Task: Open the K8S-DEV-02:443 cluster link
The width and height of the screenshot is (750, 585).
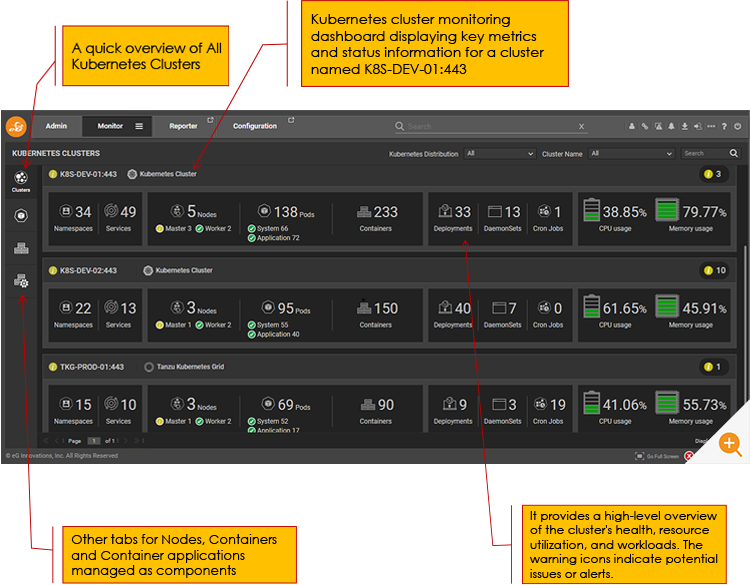Action: click(x=88, y=271)
